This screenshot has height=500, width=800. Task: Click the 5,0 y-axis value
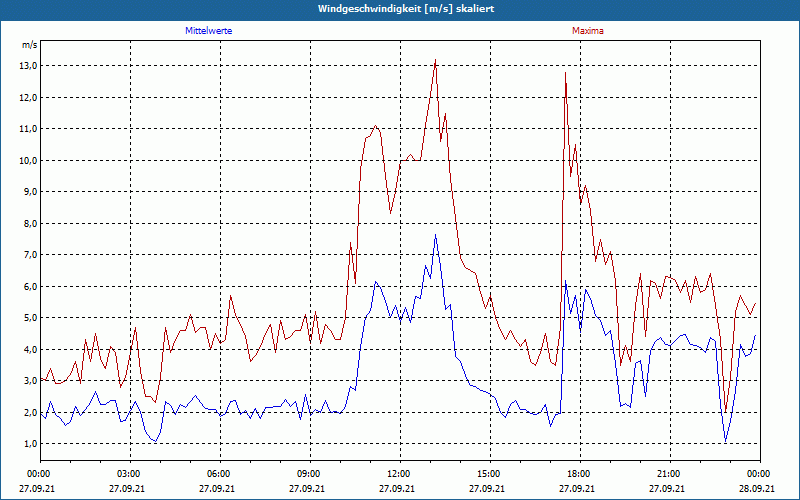pos(30,318)
